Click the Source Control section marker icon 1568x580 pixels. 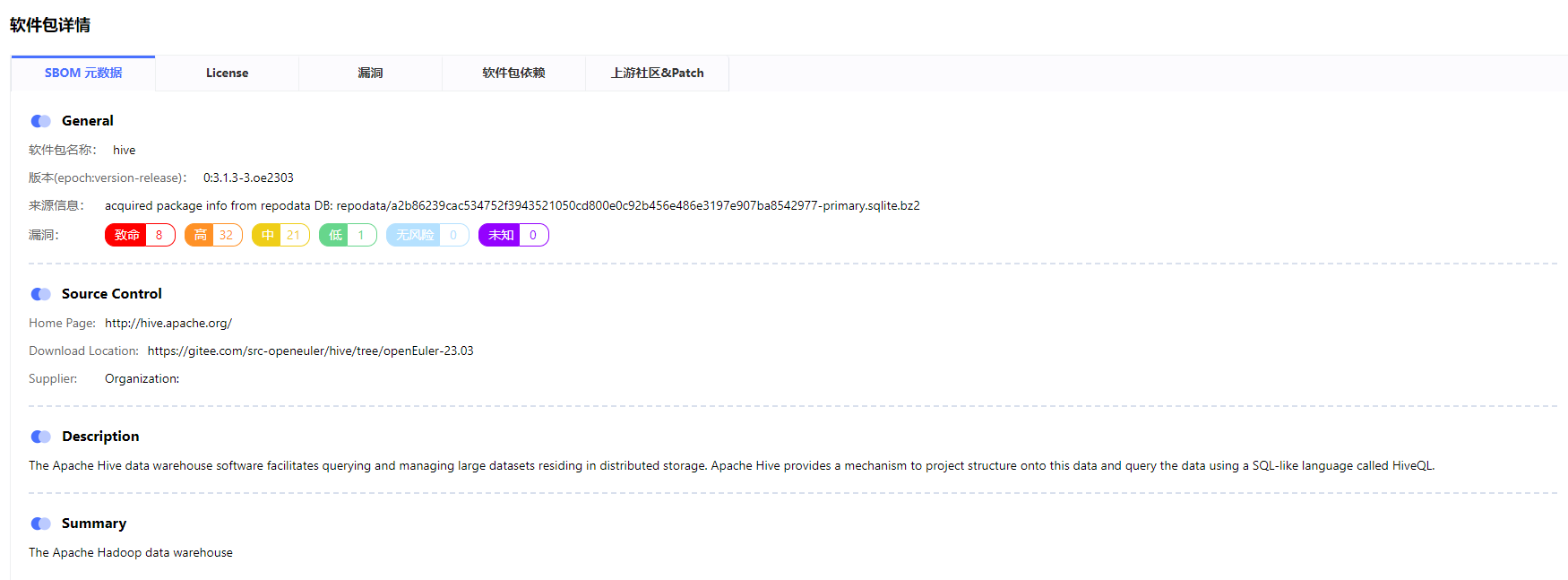(x=40, y=294)
